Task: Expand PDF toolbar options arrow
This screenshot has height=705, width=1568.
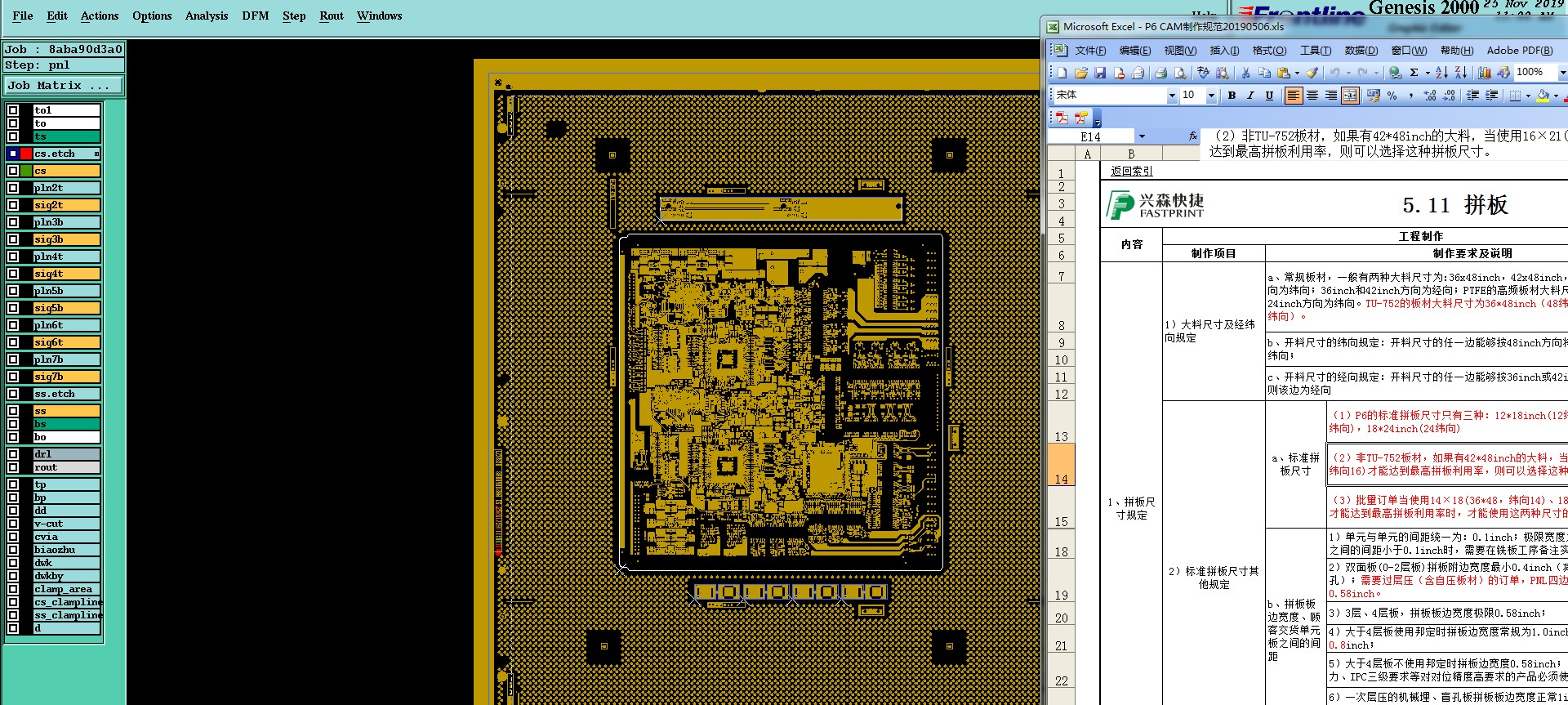Action: 1098,119
